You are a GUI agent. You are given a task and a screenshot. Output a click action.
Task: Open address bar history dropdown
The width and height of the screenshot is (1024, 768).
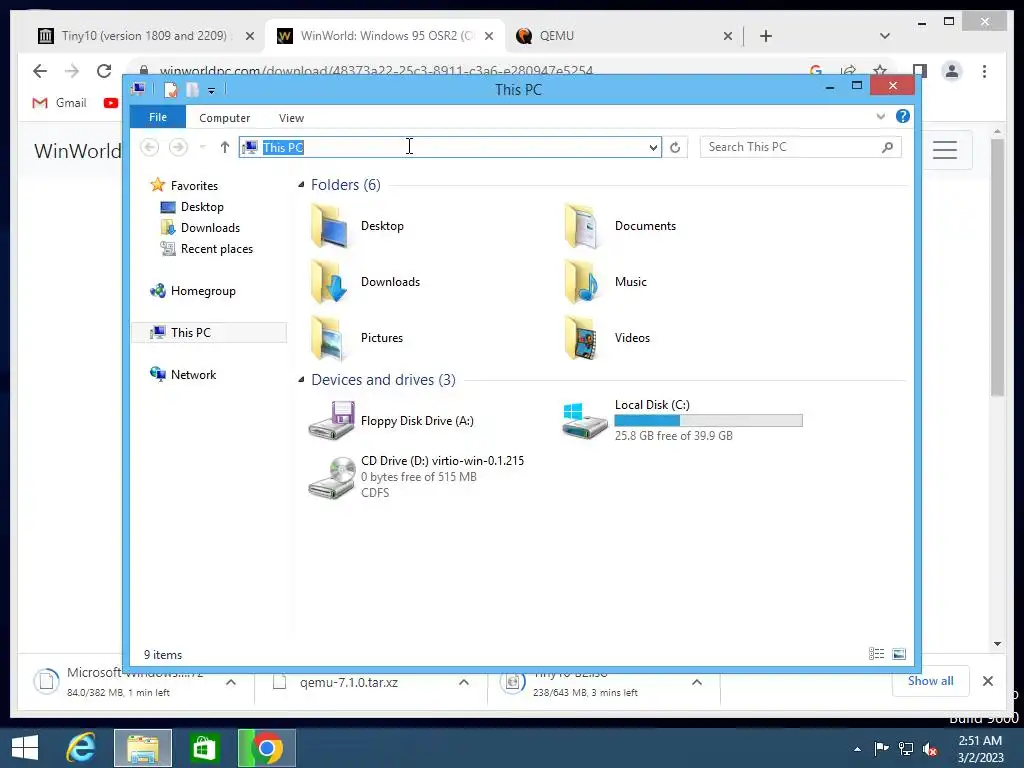[x=652, y=148]
